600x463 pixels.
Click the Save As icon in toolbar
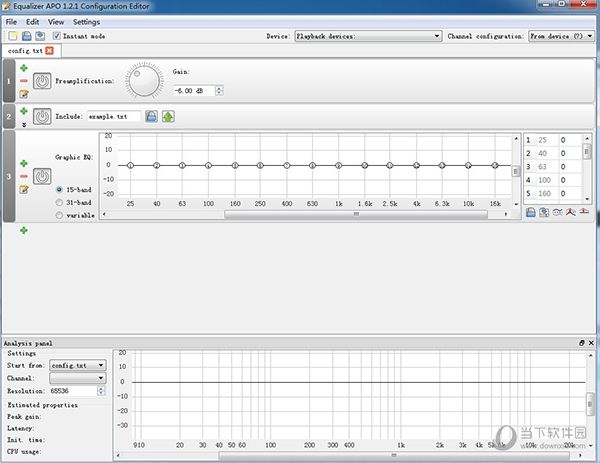pyautogui.click(x=40, y=36)
